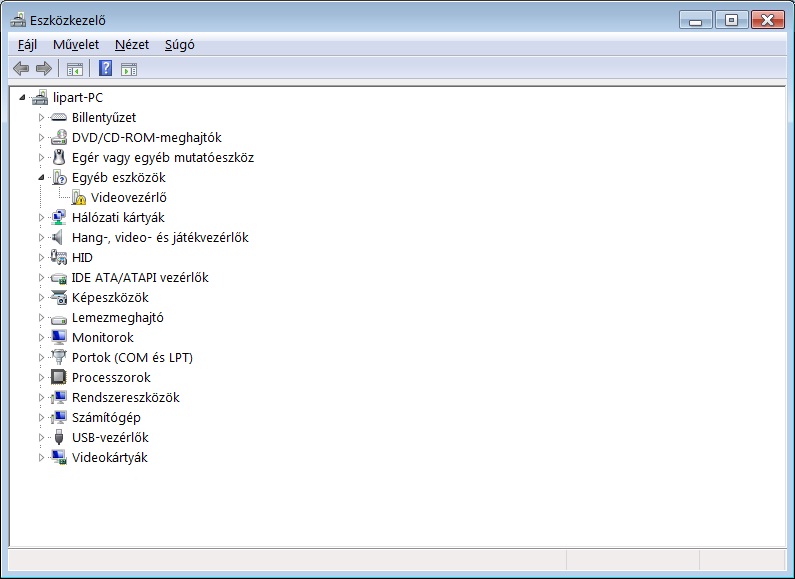Screen dimensions: 795x579
Task: Select the Rendszereszközök tree label
Action: coord(126,397)
